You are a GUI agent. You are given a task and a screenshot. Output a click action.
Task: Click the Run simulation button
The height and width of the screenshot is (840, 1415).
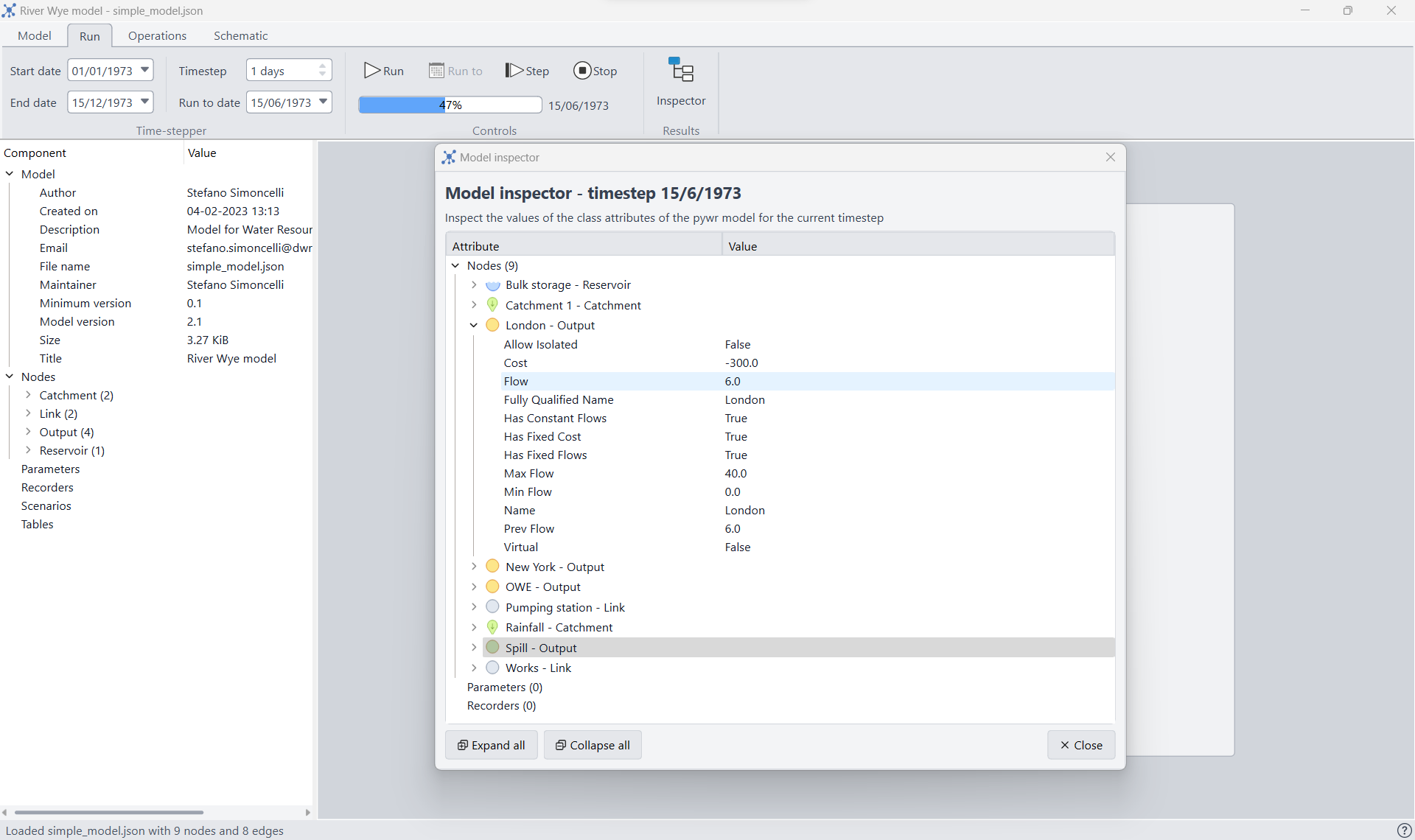[x=385, y=70]
